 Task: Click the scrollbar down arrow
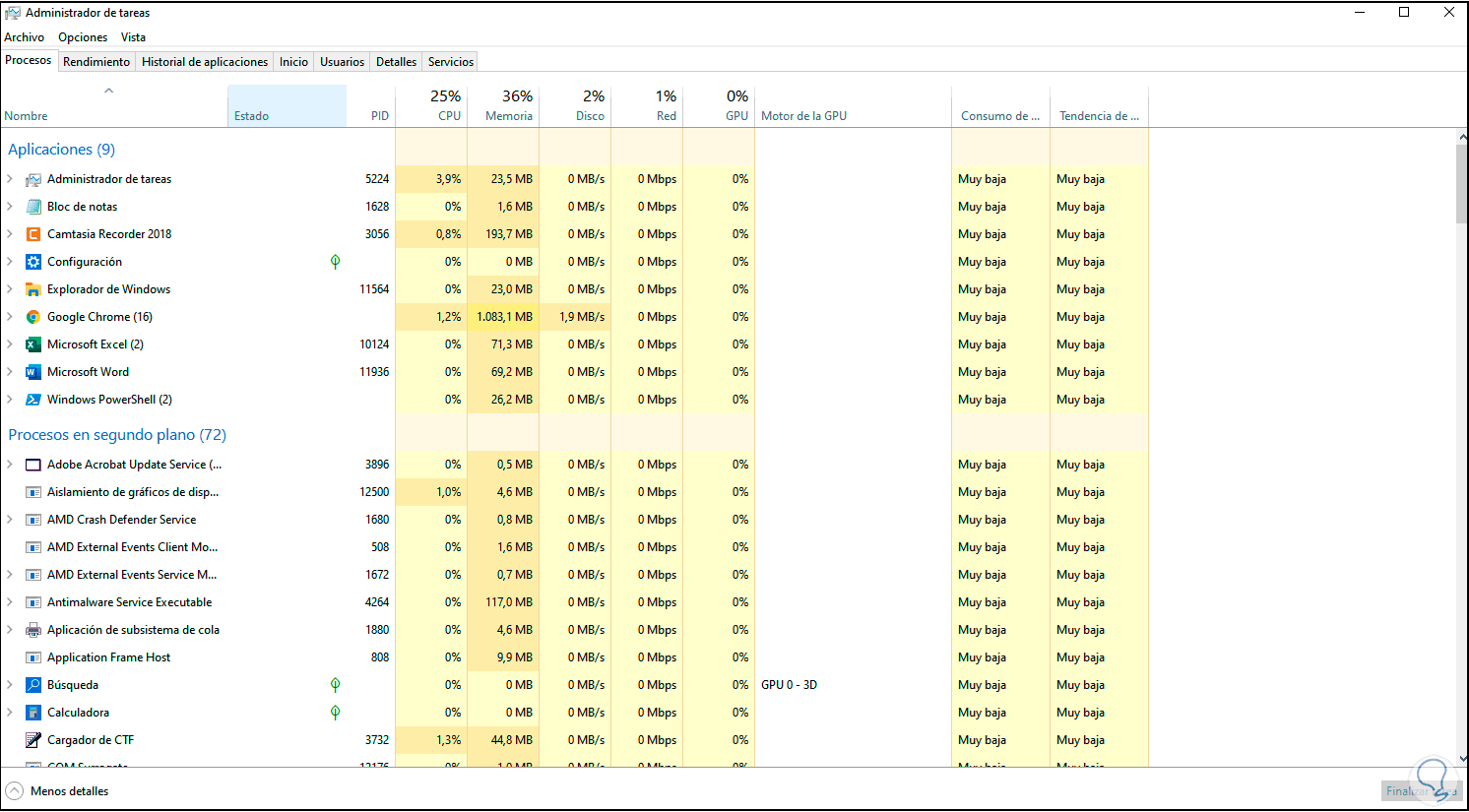1462,759
